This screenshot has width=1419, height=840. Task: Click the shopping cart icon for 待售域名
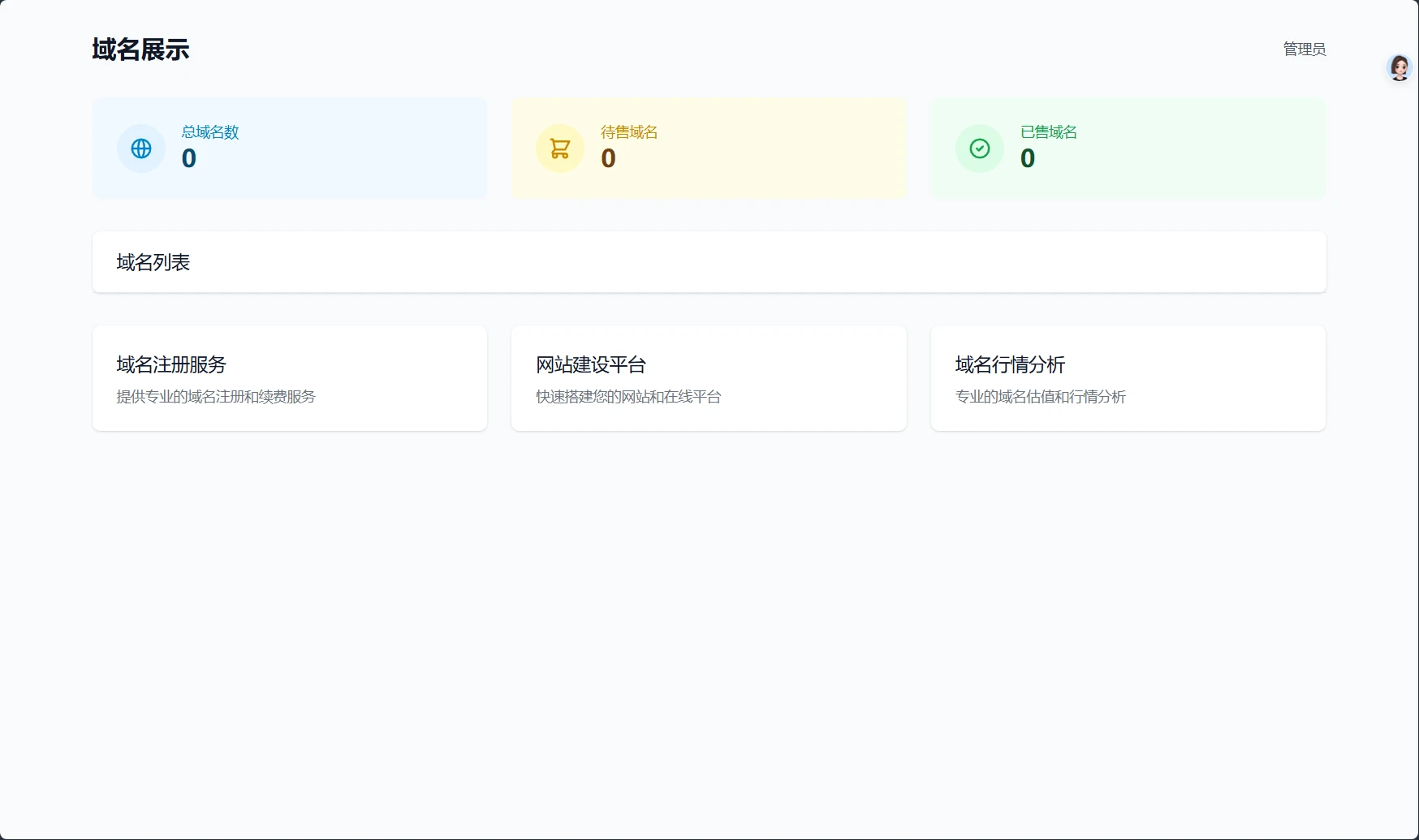coord(560,149)
